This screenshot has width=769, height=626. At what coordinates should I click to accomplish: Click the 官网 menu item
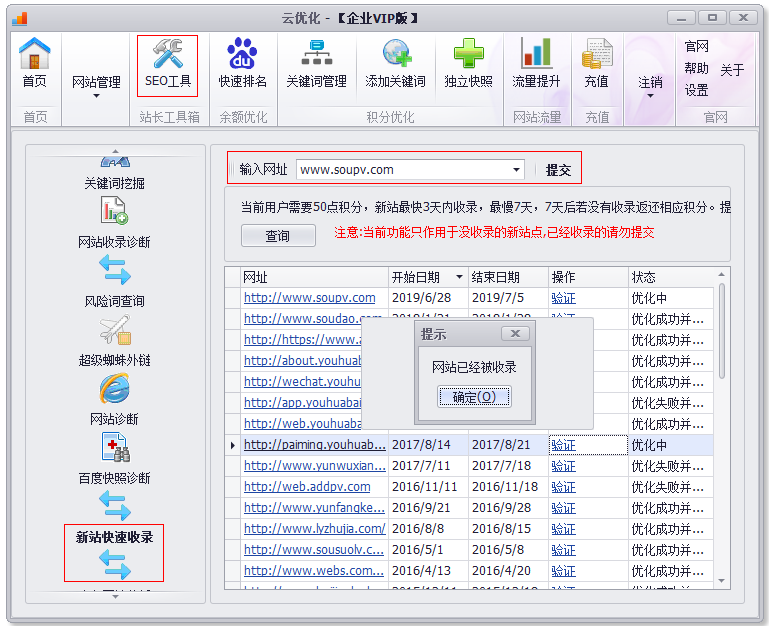click(697, 46)
